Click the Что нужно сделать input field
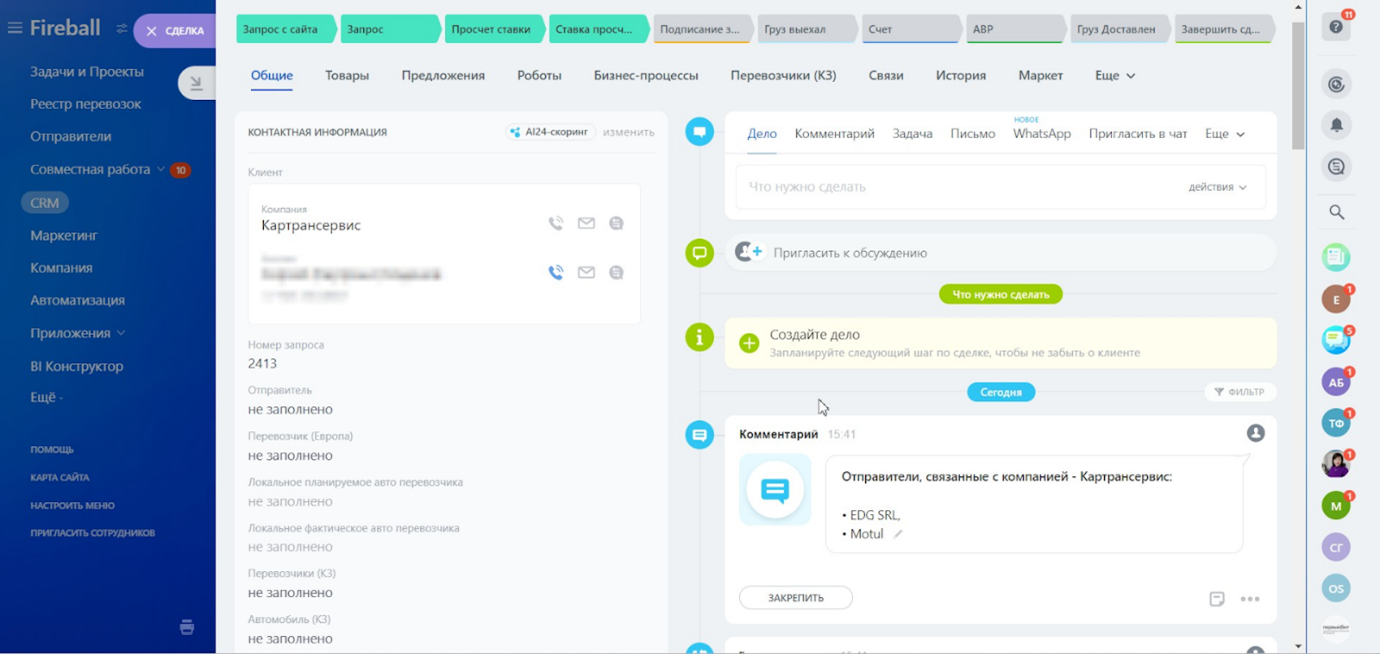The image size is (1380, 654). [x=950, y=187]
